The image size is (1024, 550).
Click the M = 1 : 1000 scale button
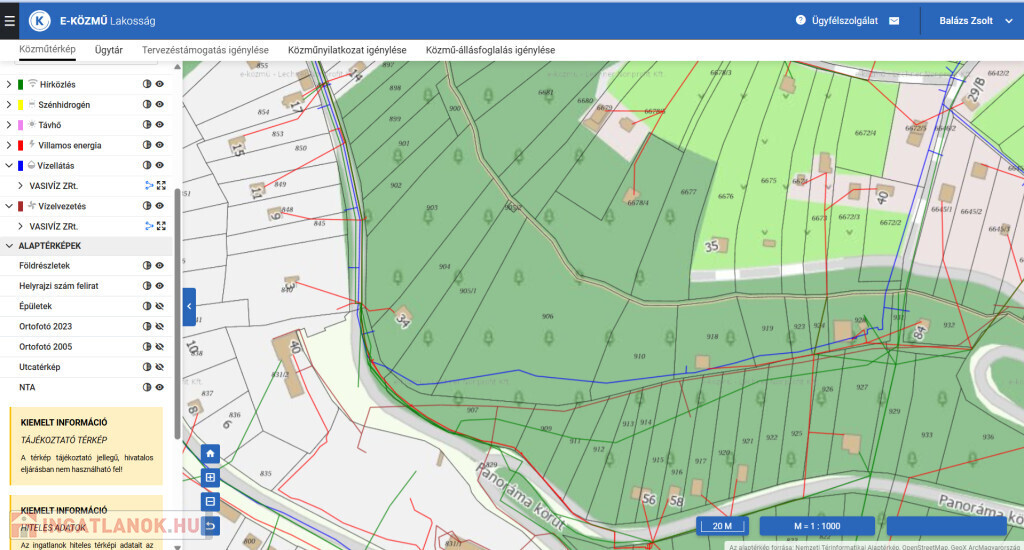[x=816, y=526]
